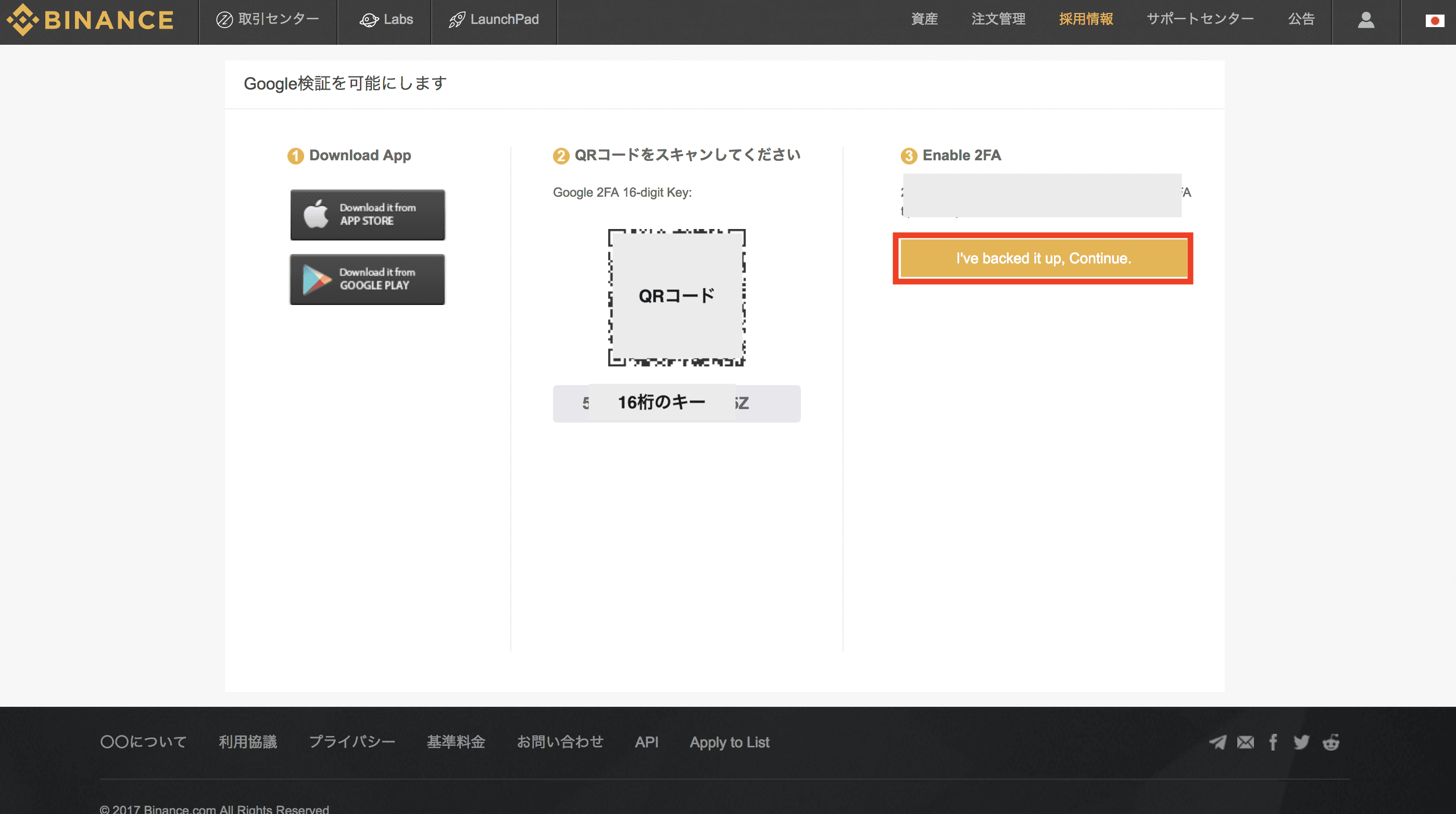The width and height of the screenshot is (1456, 814).
Task: Click Download it from APP STORE button
Action: [368, 214]
